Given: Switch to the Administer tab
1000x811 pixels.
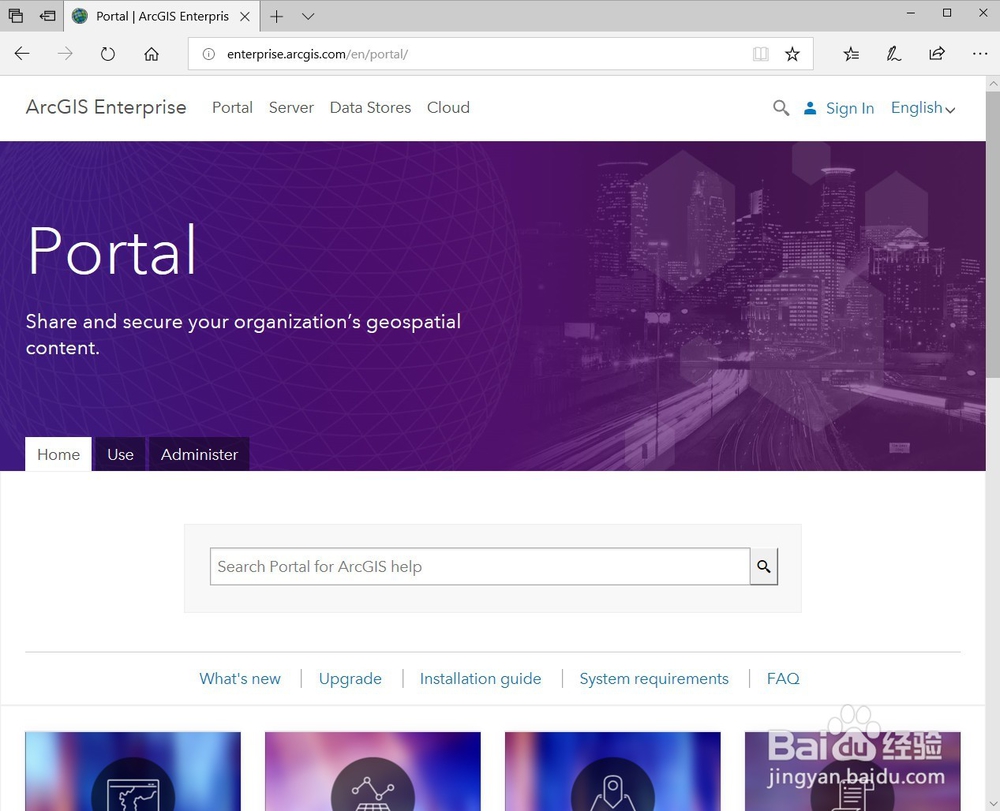Looking at the screenshot, I should (x=199, y=454).
